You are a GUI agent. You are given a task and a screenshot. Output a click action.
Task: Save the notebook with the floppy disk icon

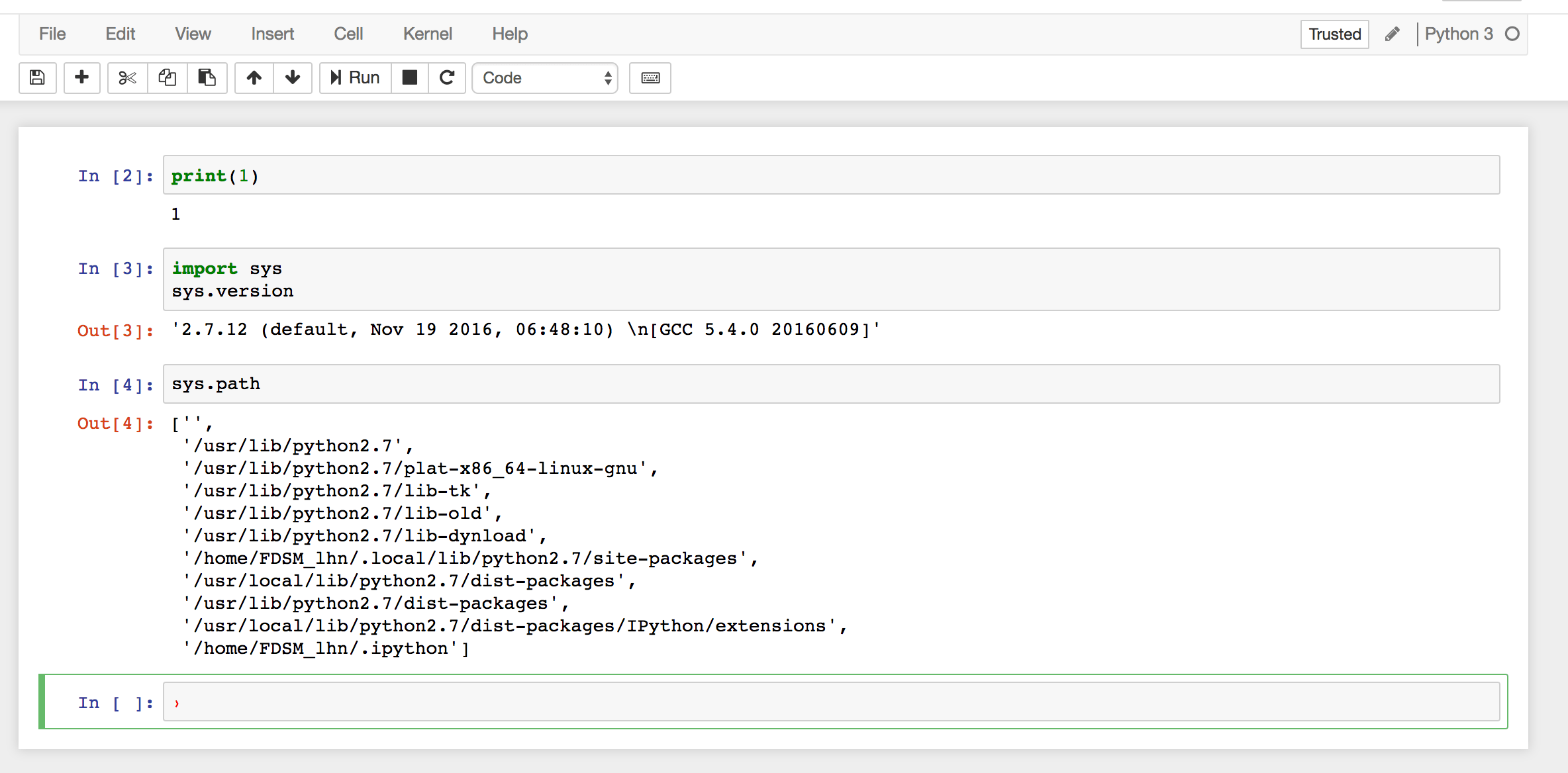pos(38,78)
